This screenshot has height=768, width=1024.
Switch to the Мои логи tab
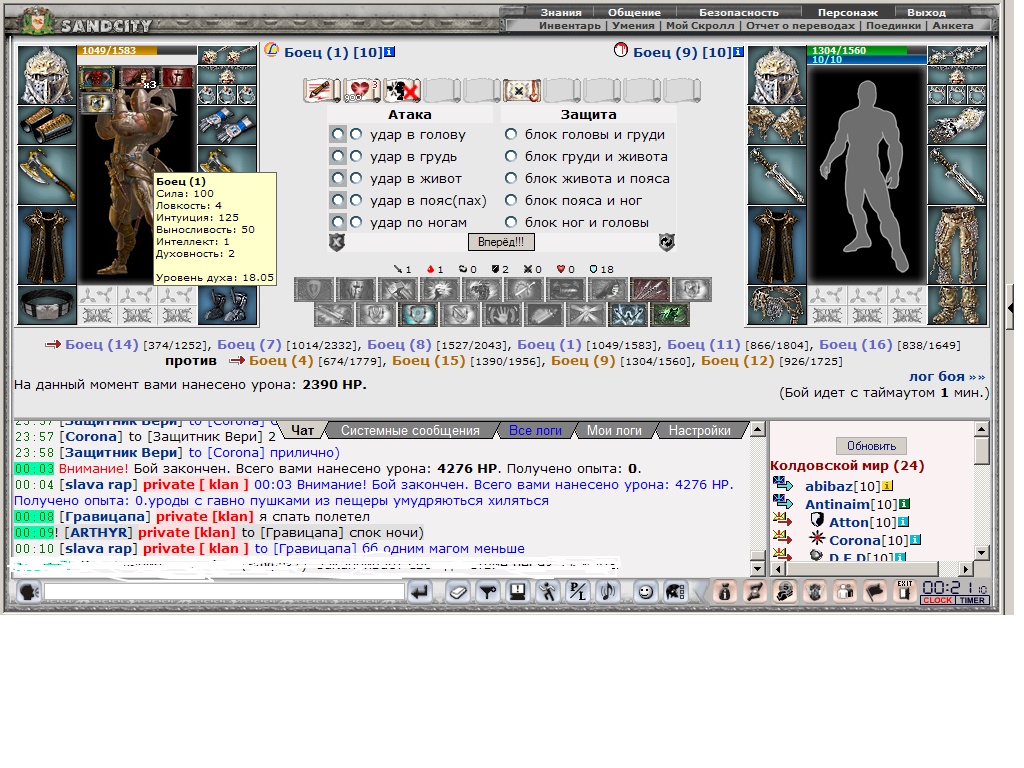614,430
